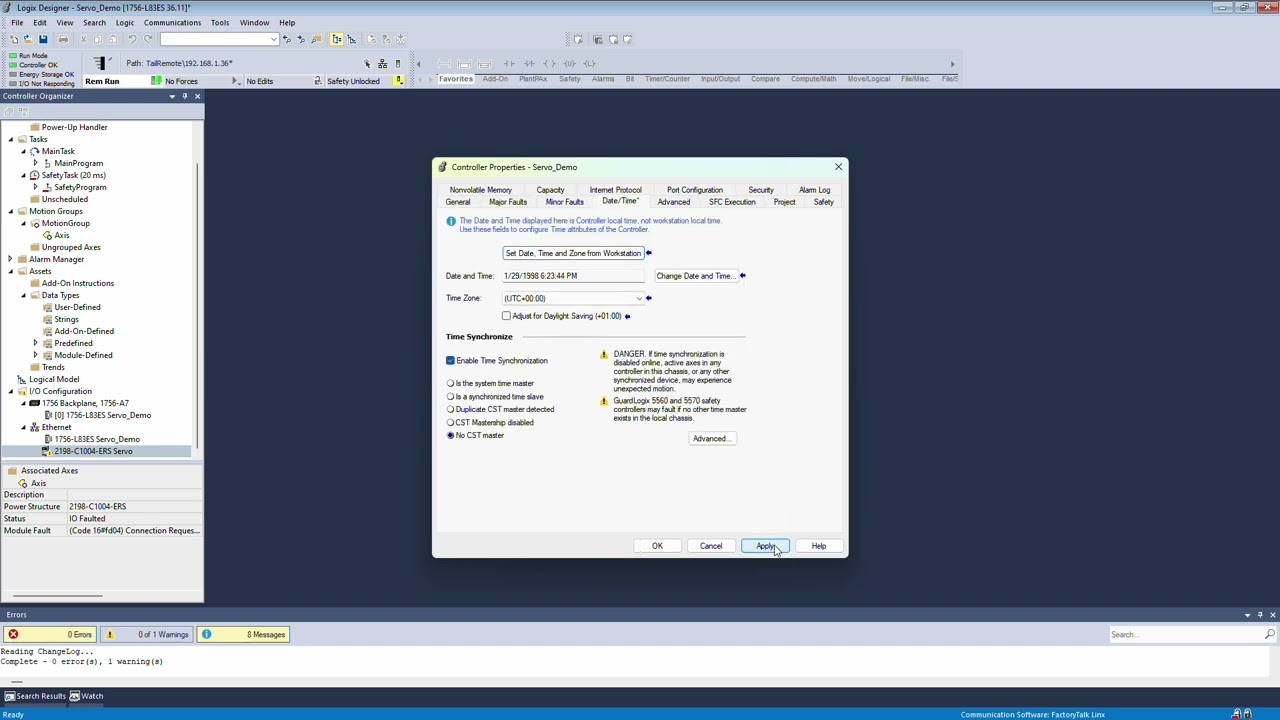The image size is (1280, 720).
Task: Open the Communications menu
Action: tap(172, 22)
